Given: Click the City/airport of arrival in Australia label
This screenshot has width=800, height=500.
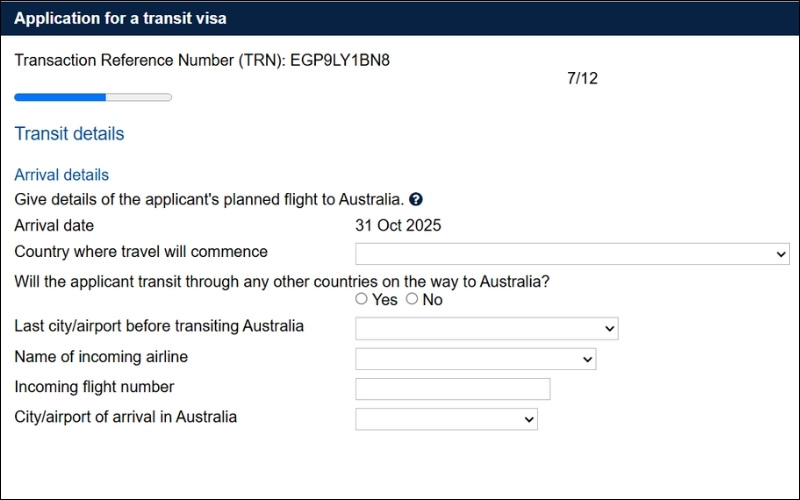Looking at the screenshot, I should [x=126, y=417].
